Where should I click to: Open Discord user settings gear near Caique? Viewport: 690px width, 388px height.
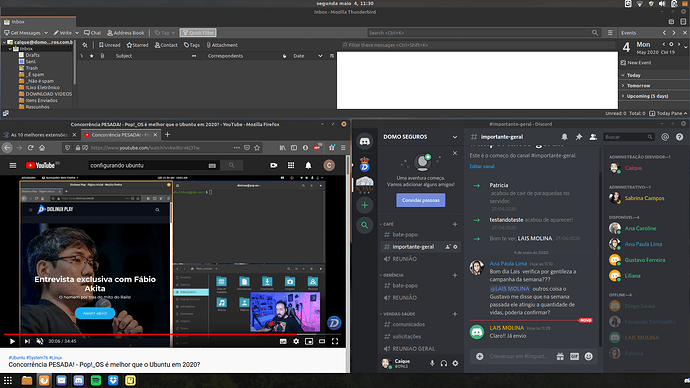coord(455,363)
